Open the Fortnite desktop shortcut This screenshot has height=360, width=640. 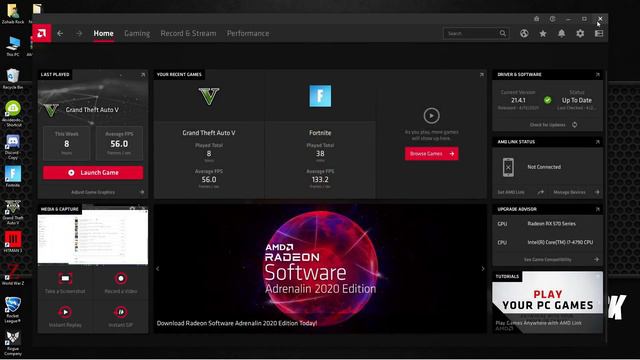tap(13, 177)
